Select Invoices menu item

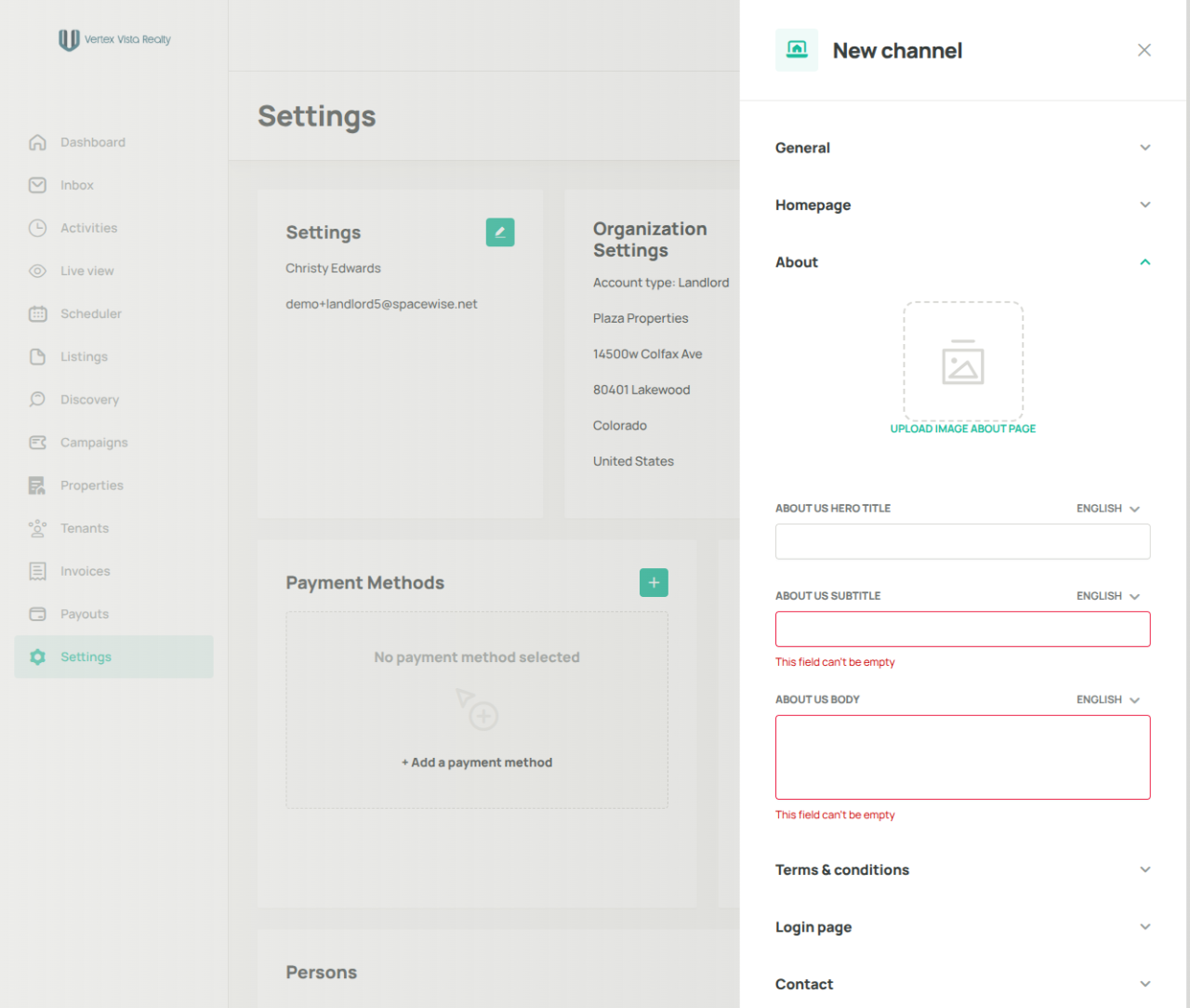point(85,571)
